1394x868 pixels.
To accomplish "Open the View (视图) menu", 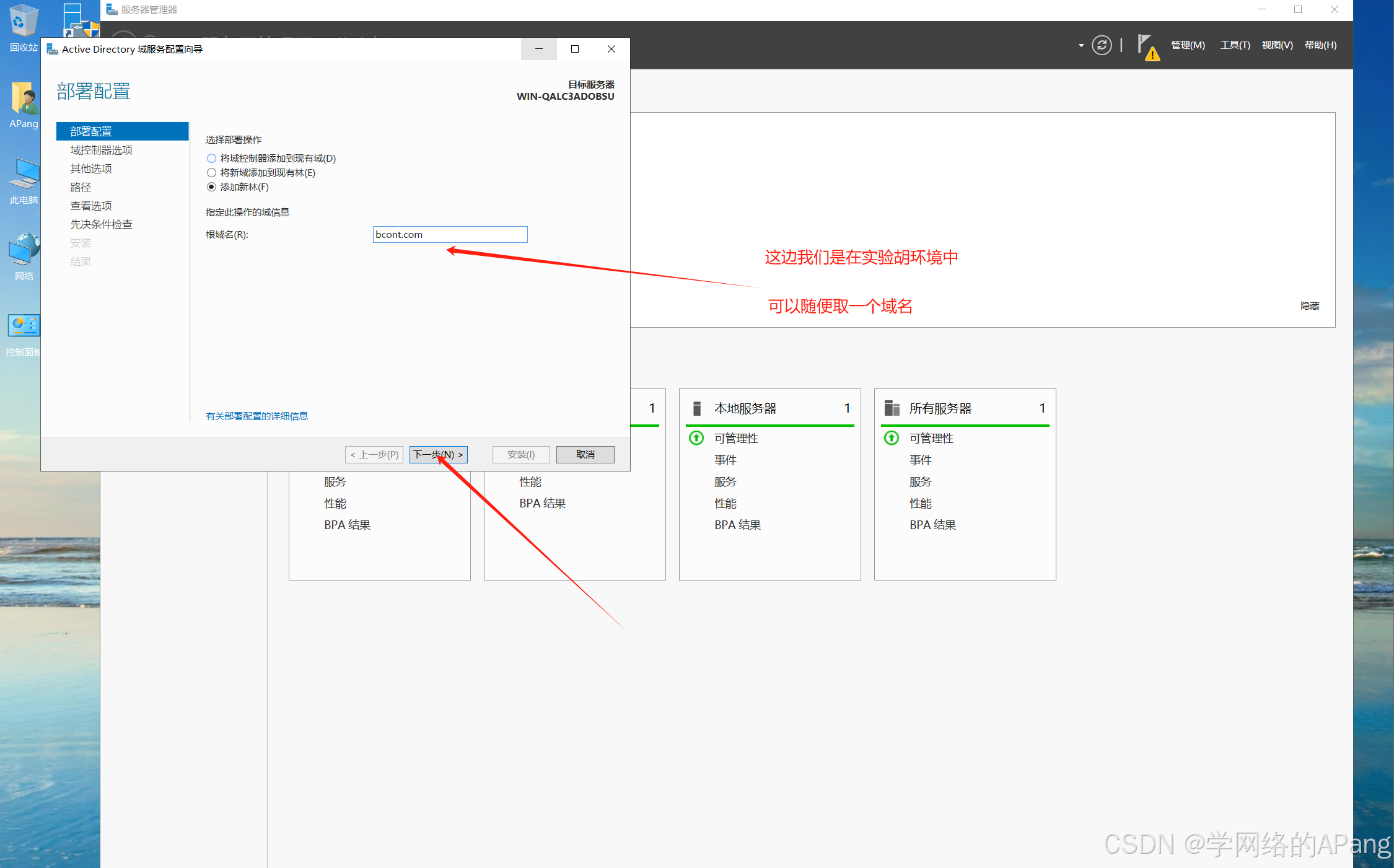I will click(x=1277, y=45).
